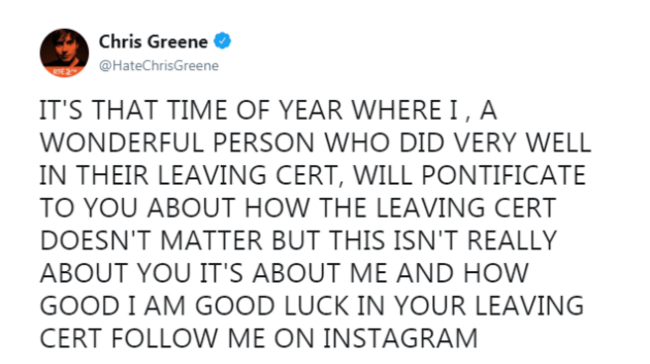
Task: Click the phrase DOESN'T MATTER in the tweet
Action: [151, 240]
